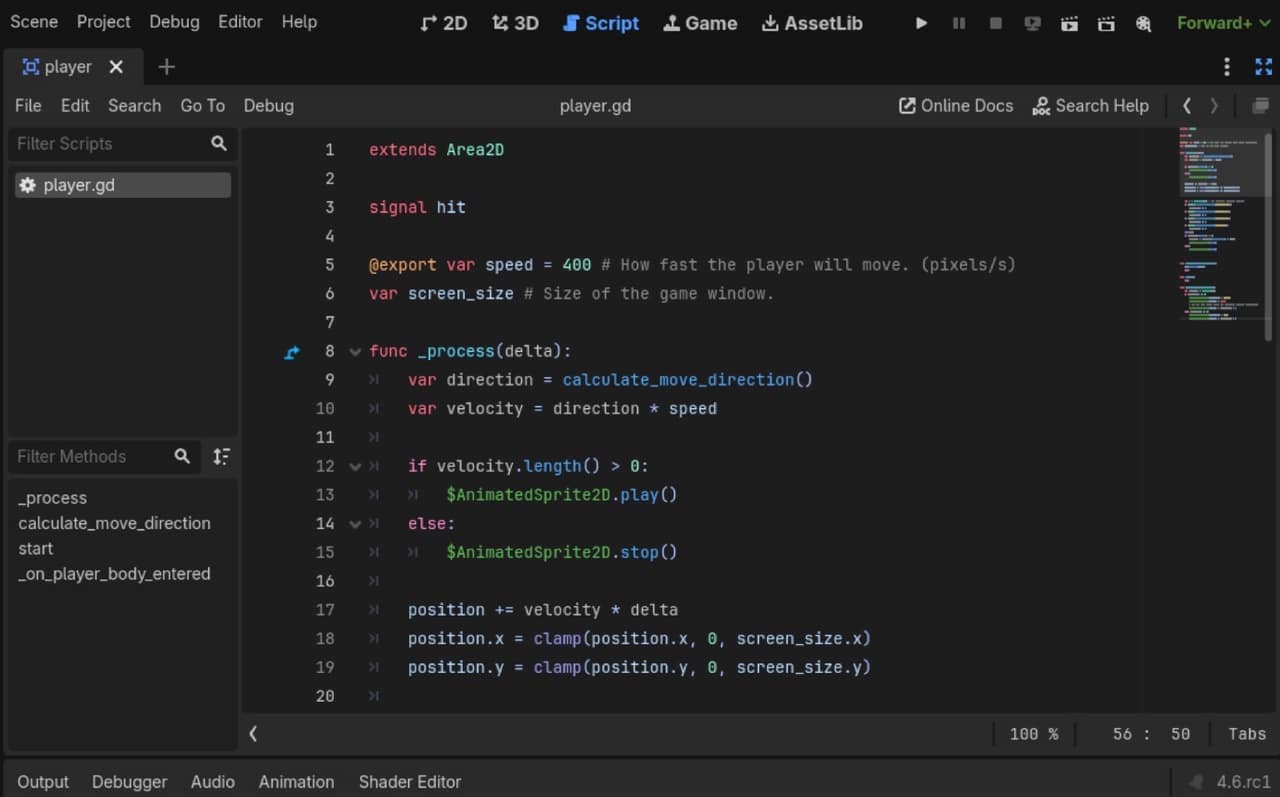The width and height of the screenshot is (1280, 797).
Task: Toggle the breakpoint arrow beside line 8
Action: click(291, 351)
